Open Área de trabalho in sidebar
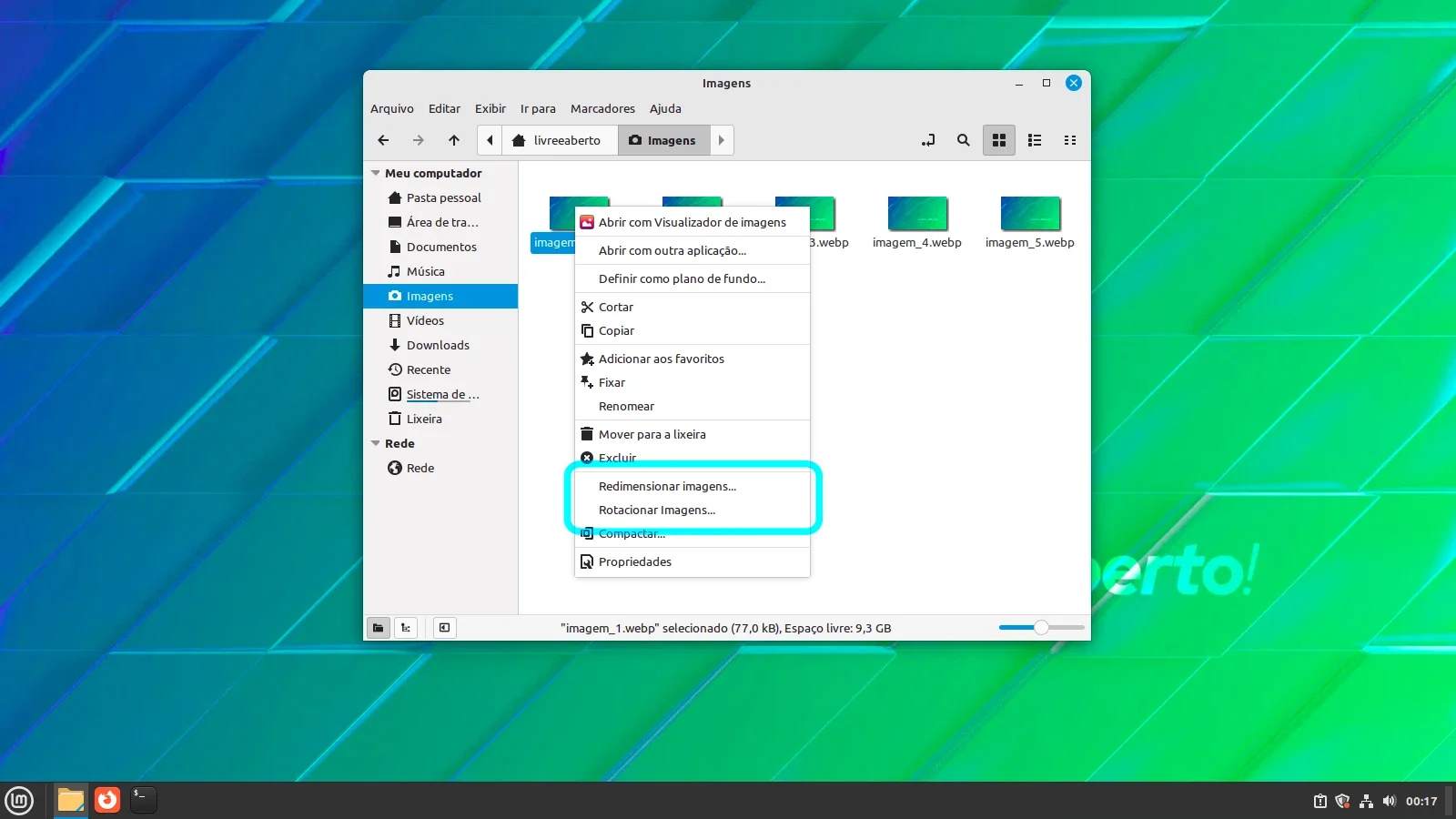The height and width of the screenshot is (819, 1456). point(440,222)
